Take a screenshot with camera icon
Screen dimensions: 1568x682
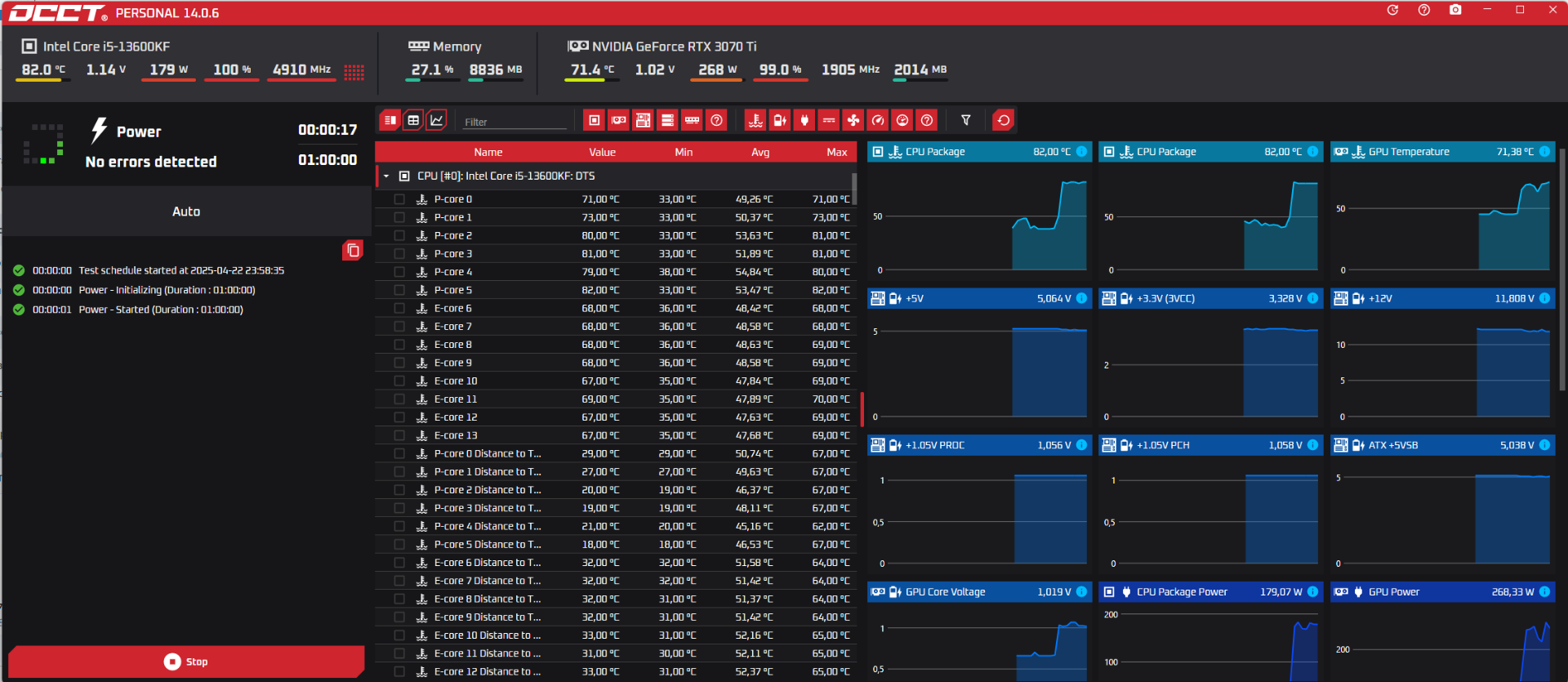coord(1455,10)
